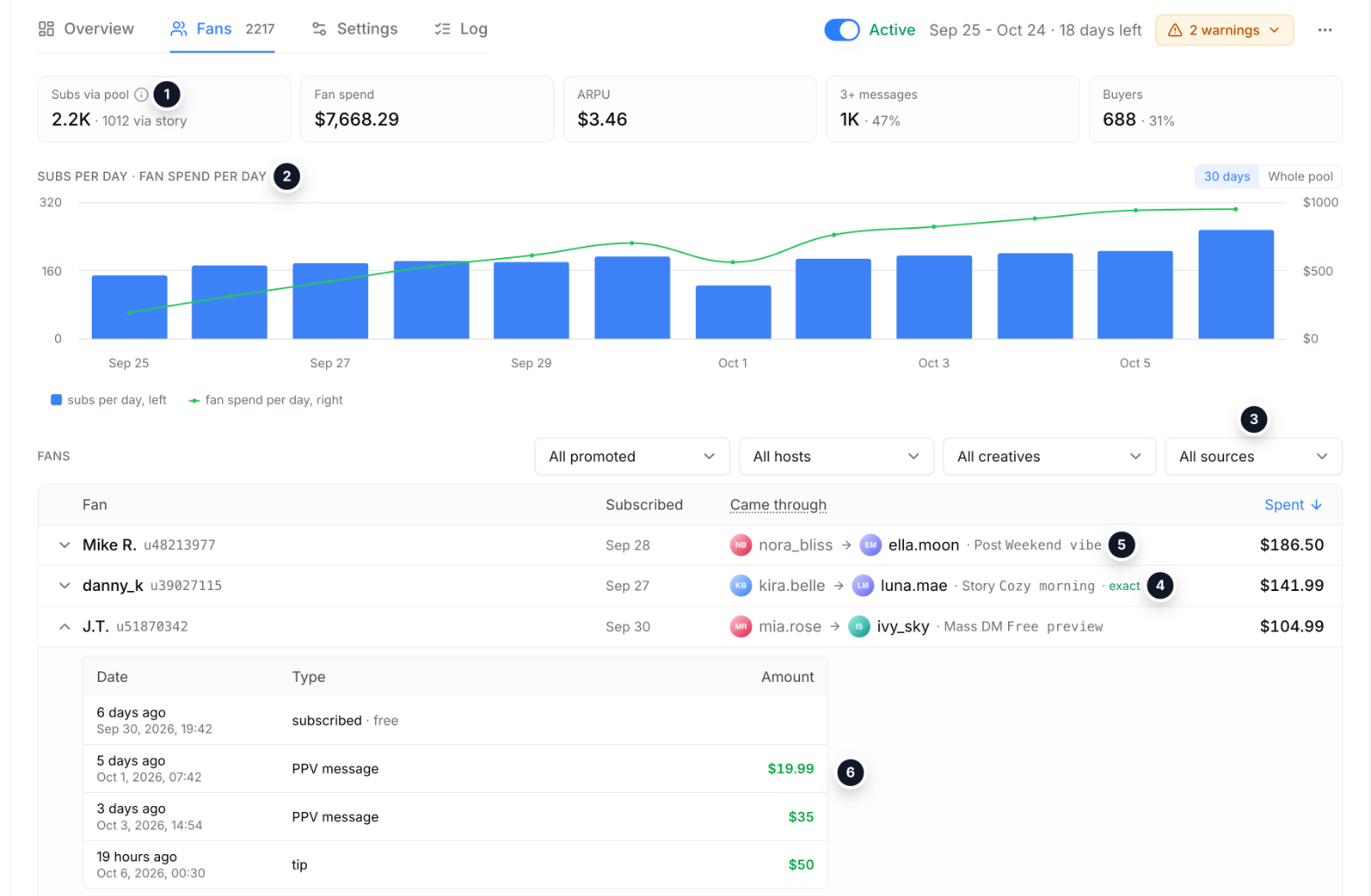Viewport: 1371px width, 896px height.
Task: Sort fans by Spent column
Action: (x=1293, y=505)
